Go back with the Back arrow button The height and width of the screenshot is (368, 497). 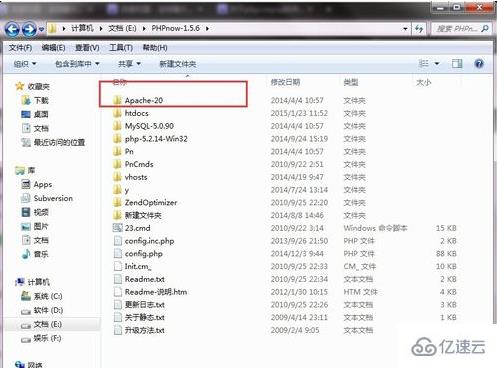[x=12, y=29]
